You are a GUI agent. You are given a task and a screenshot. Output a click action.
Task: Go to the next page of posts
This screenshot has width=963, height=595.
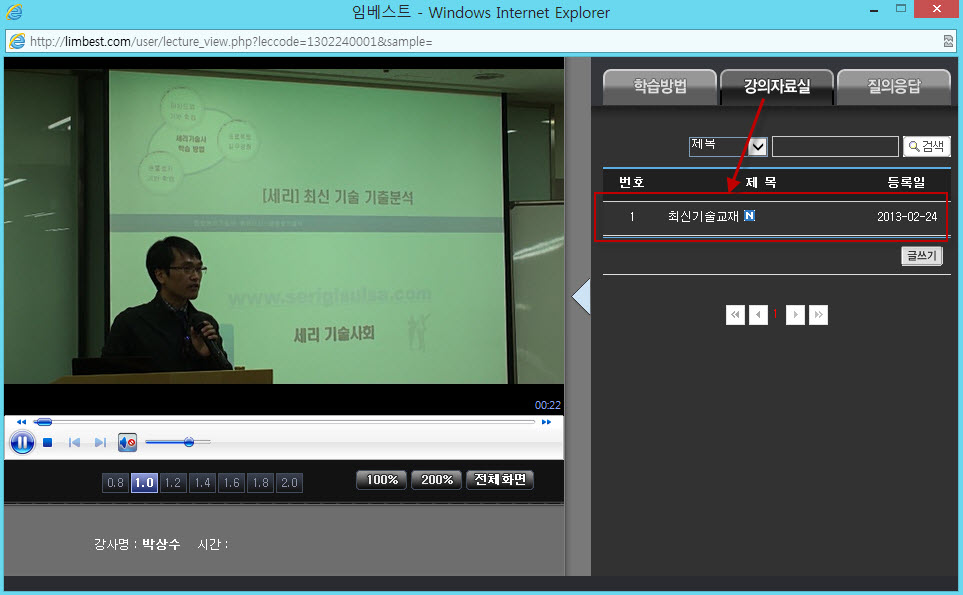coord(795,315)
